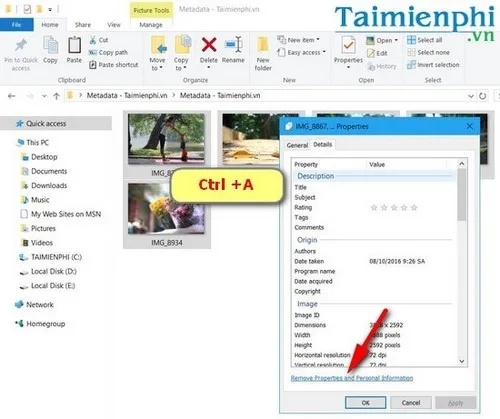Image resolution: width=500 pixels, height=419 pixels.
Task: Expand the address bar history dropdown
Action: click(x=471, y=96)
